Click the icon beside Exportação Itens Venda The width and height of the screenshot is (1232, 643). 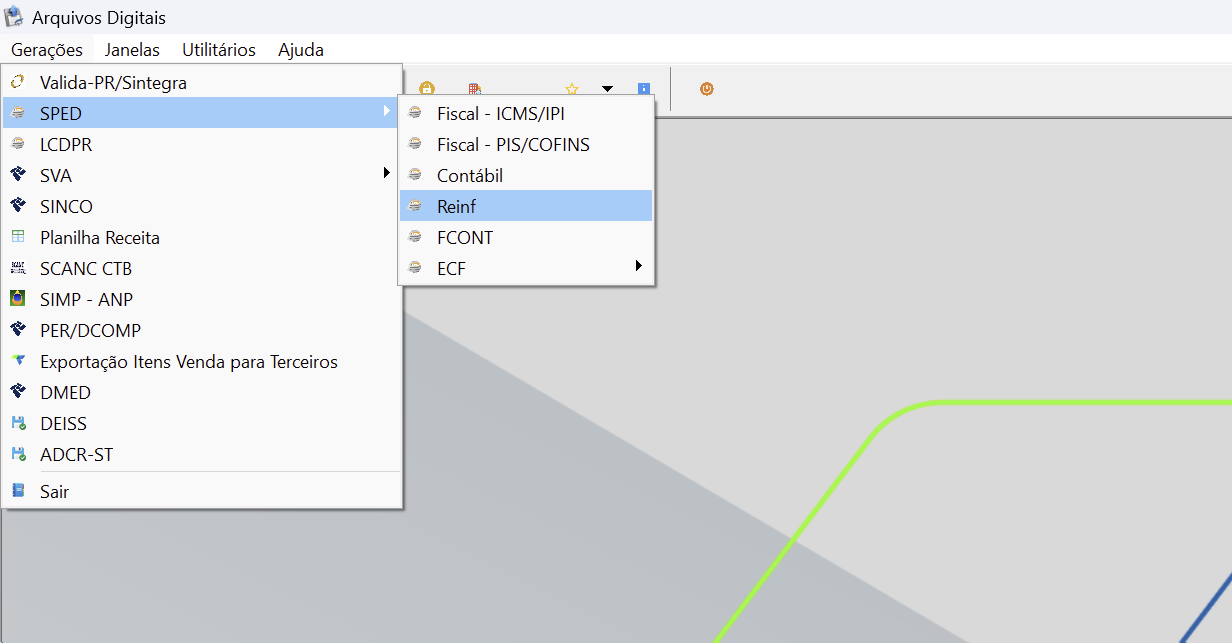pyautogui.click(x=17, y=361)
